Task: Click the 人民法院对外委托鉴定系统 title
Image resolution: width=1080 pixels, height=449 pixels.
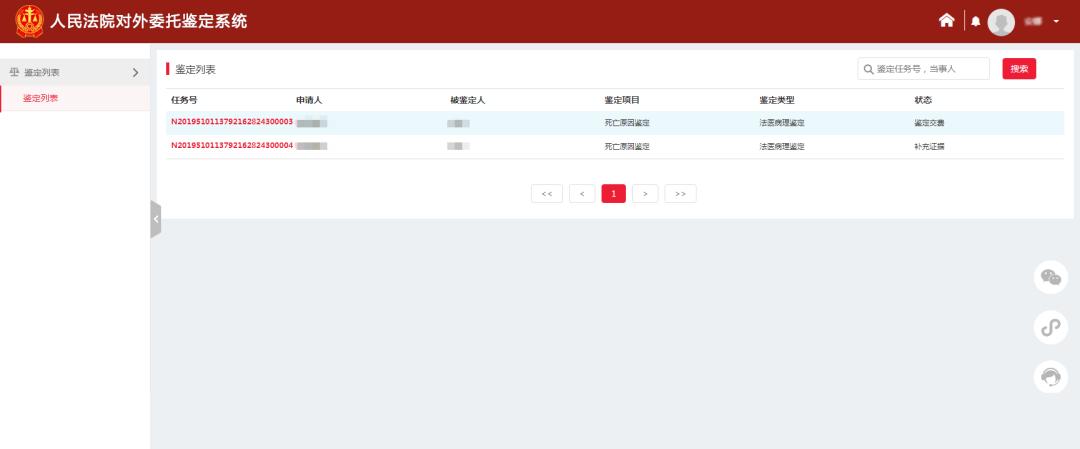Action: point(148,21)
